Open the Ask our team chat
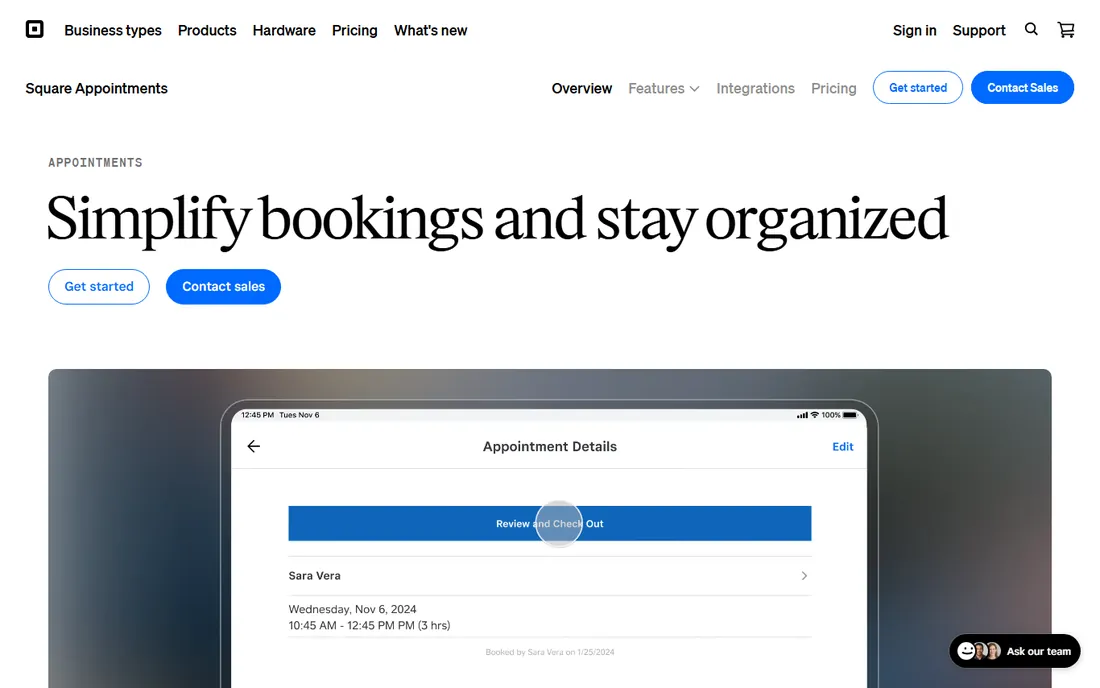This screenshot has width=1100, height=688. [1014, 651]
